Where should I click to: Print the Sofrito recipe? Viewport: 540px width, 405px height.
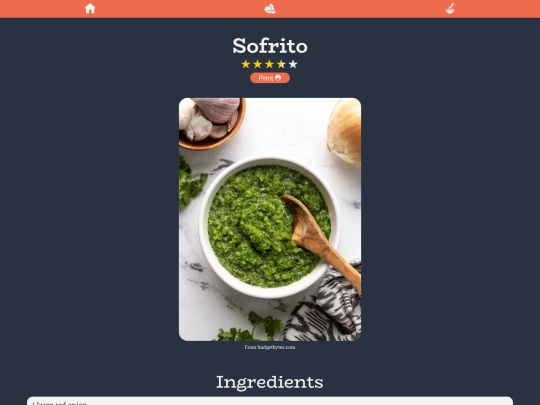tap(270, 78)
